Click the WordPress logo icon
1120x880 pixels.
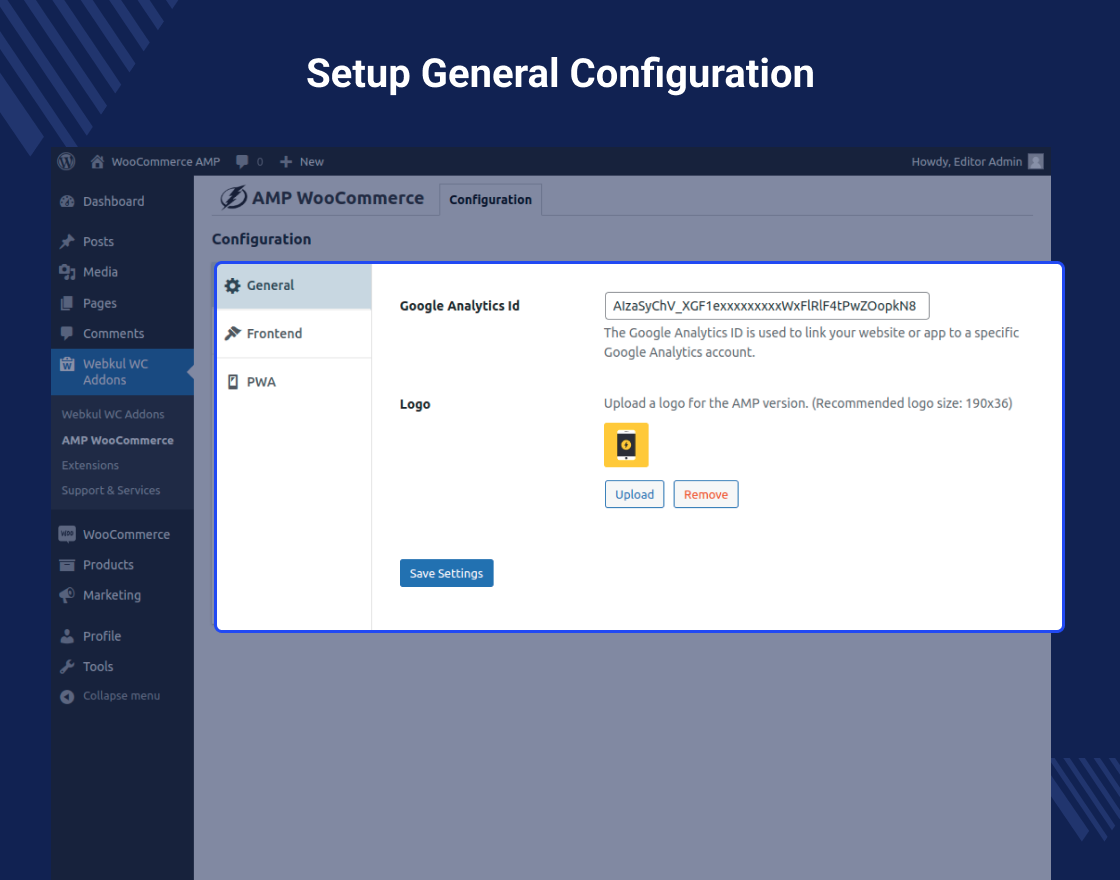[x=67, y=161]
